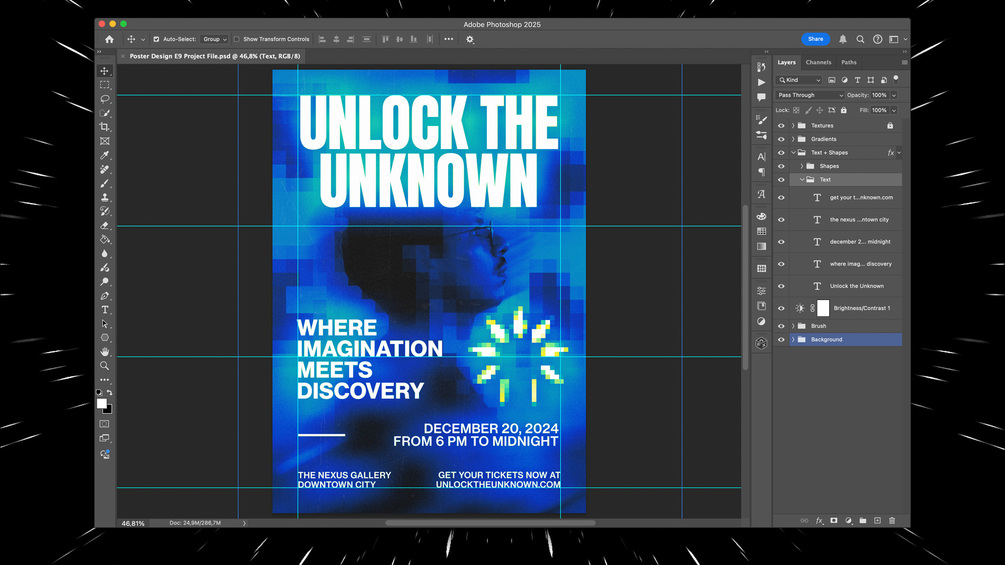Hide the 'Unlock the Unknown' text layer
The width and height of the screenshot is (1005, 565).
tap(781, 286)
